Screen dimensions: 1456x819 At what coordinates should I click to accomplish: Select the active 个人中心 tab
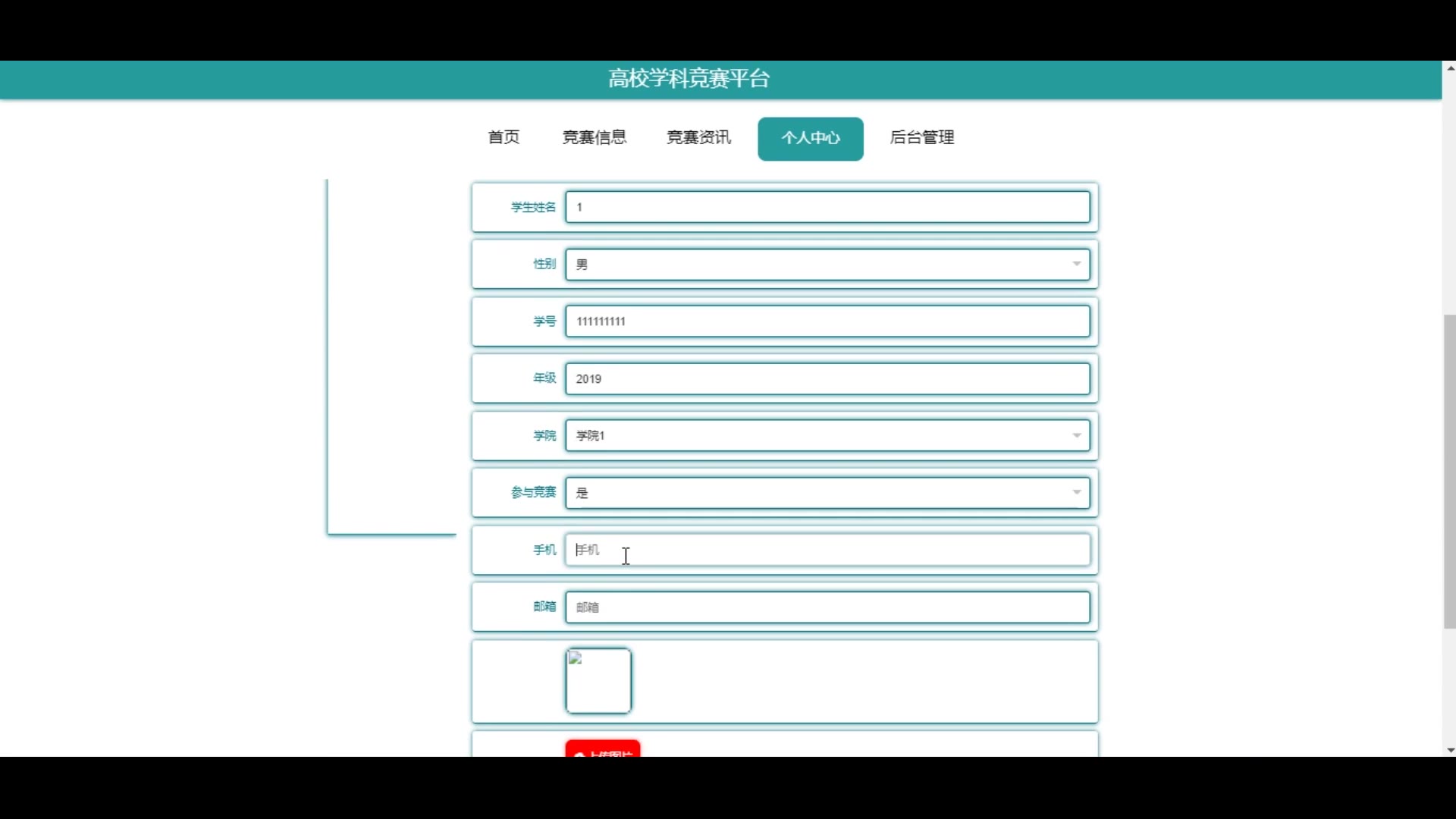(810, 138)
